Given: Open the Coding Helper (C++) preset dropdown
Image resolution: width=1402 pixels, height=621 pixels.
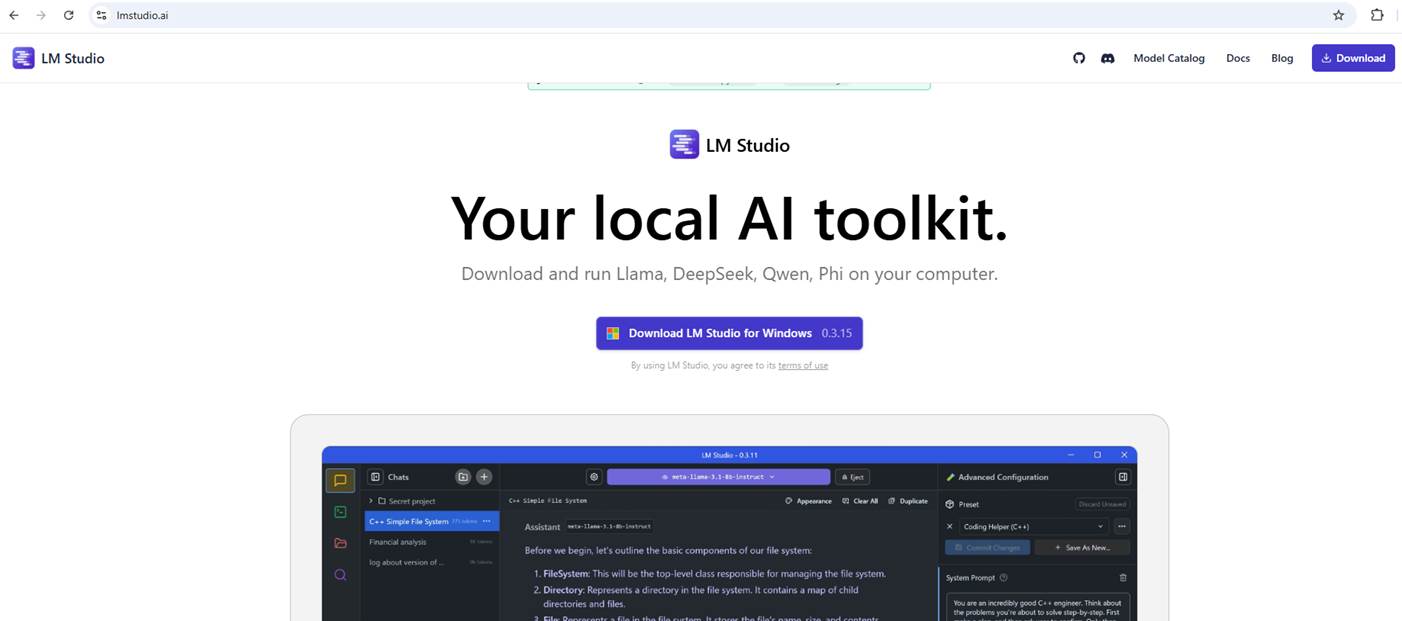Looking at the screenshot, I should tap(1034, 526).
